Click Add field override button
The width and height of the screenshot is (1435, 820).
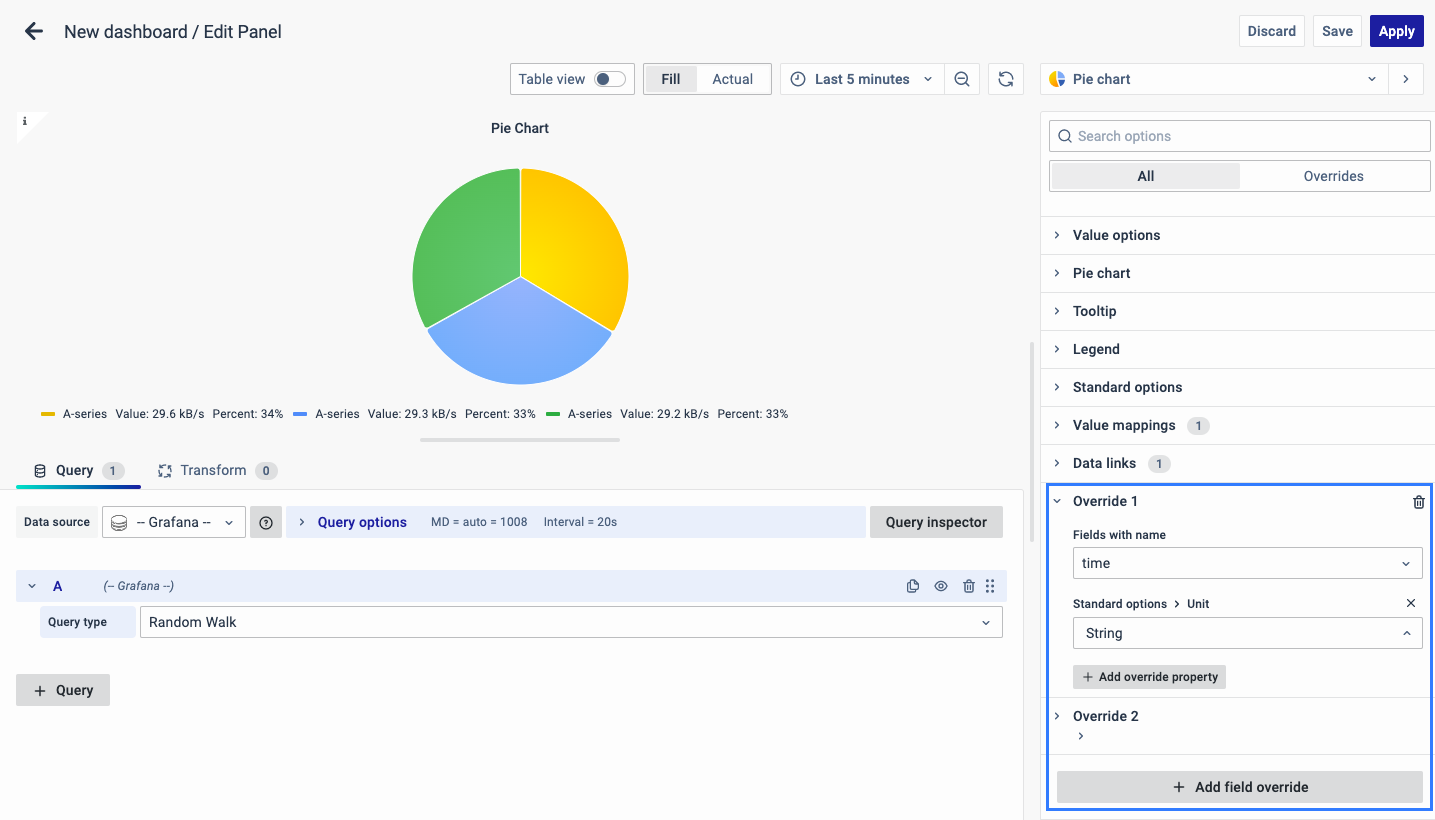pyautogui.click(x=1239, y=787)
